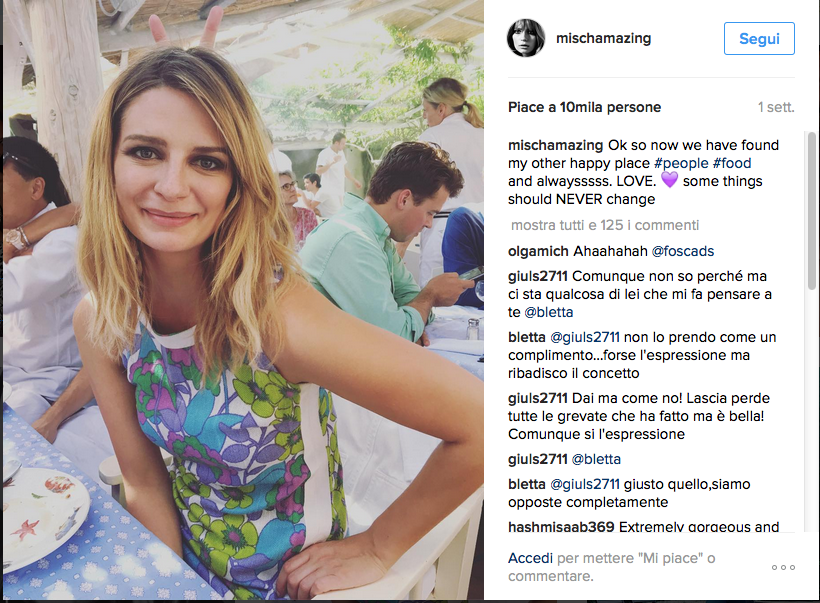View the 'Piace a 10mila persone' likes list
The height and width of the screenshot is (603, 820).
[584, 107]
